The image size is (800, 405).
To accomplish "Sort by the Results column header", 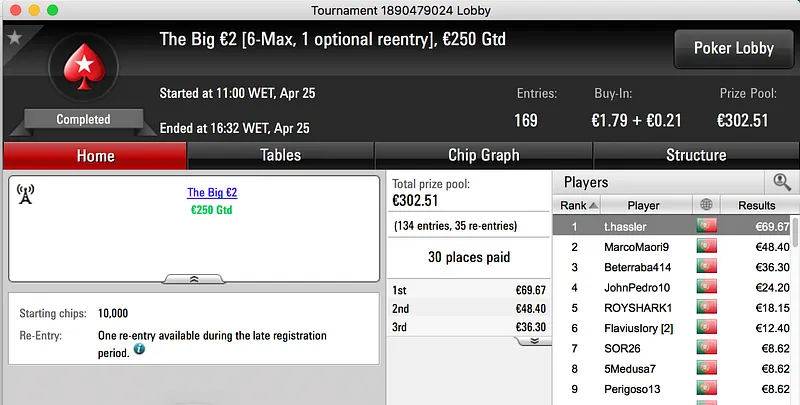I will click(x=757, y=205).
